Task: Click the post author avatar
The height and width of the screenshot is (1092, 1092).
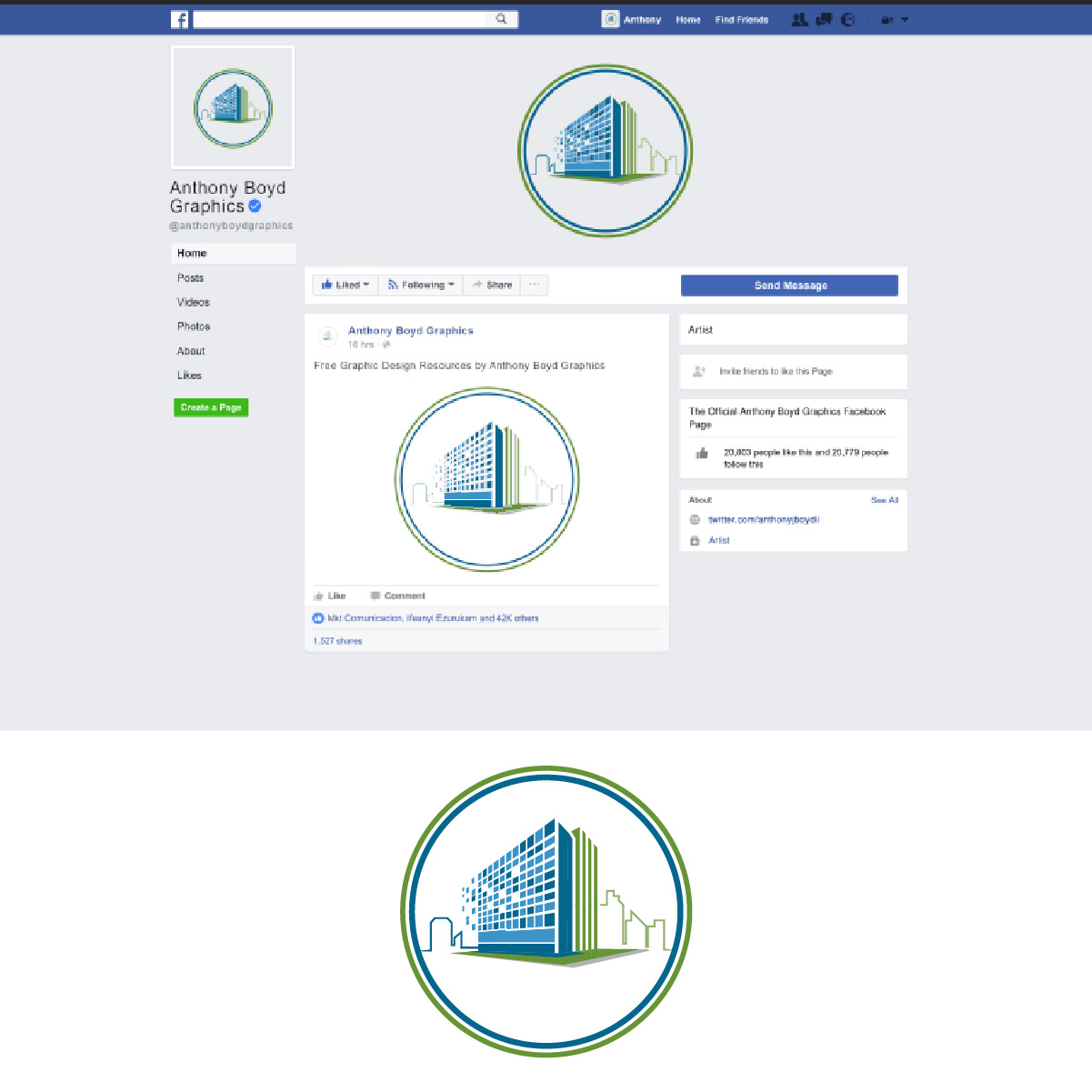Action: click(328, 336)
